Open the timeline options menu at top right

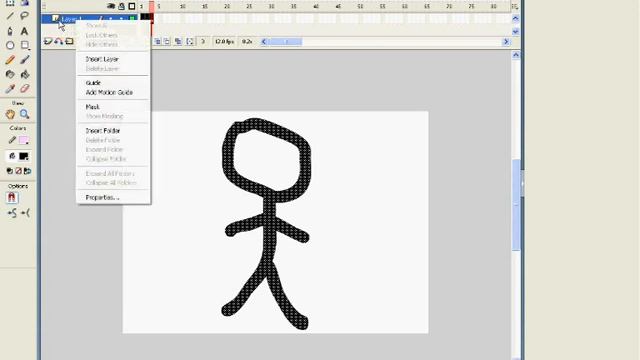point(515,7)
